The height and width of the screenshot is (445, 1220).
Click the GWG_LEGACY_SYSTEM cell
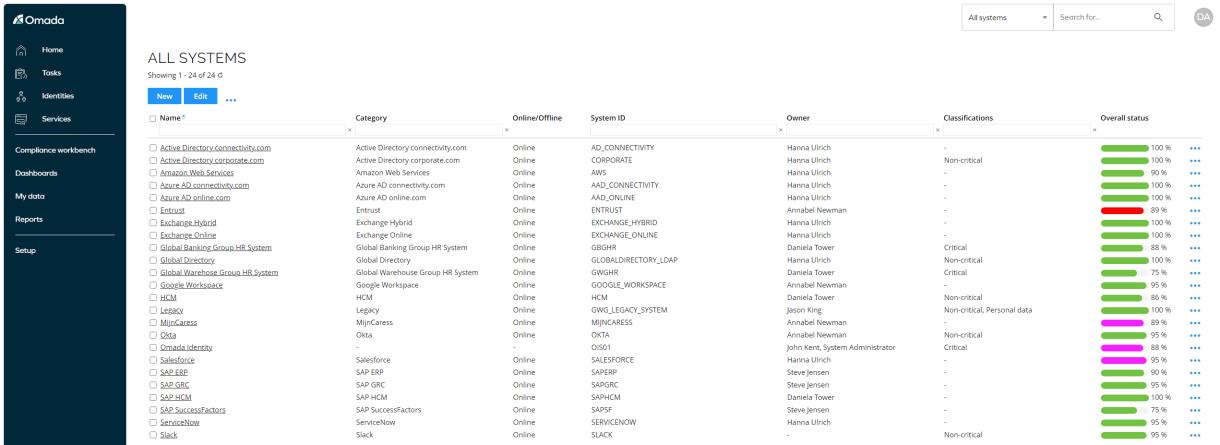click(x=629, y=310)
